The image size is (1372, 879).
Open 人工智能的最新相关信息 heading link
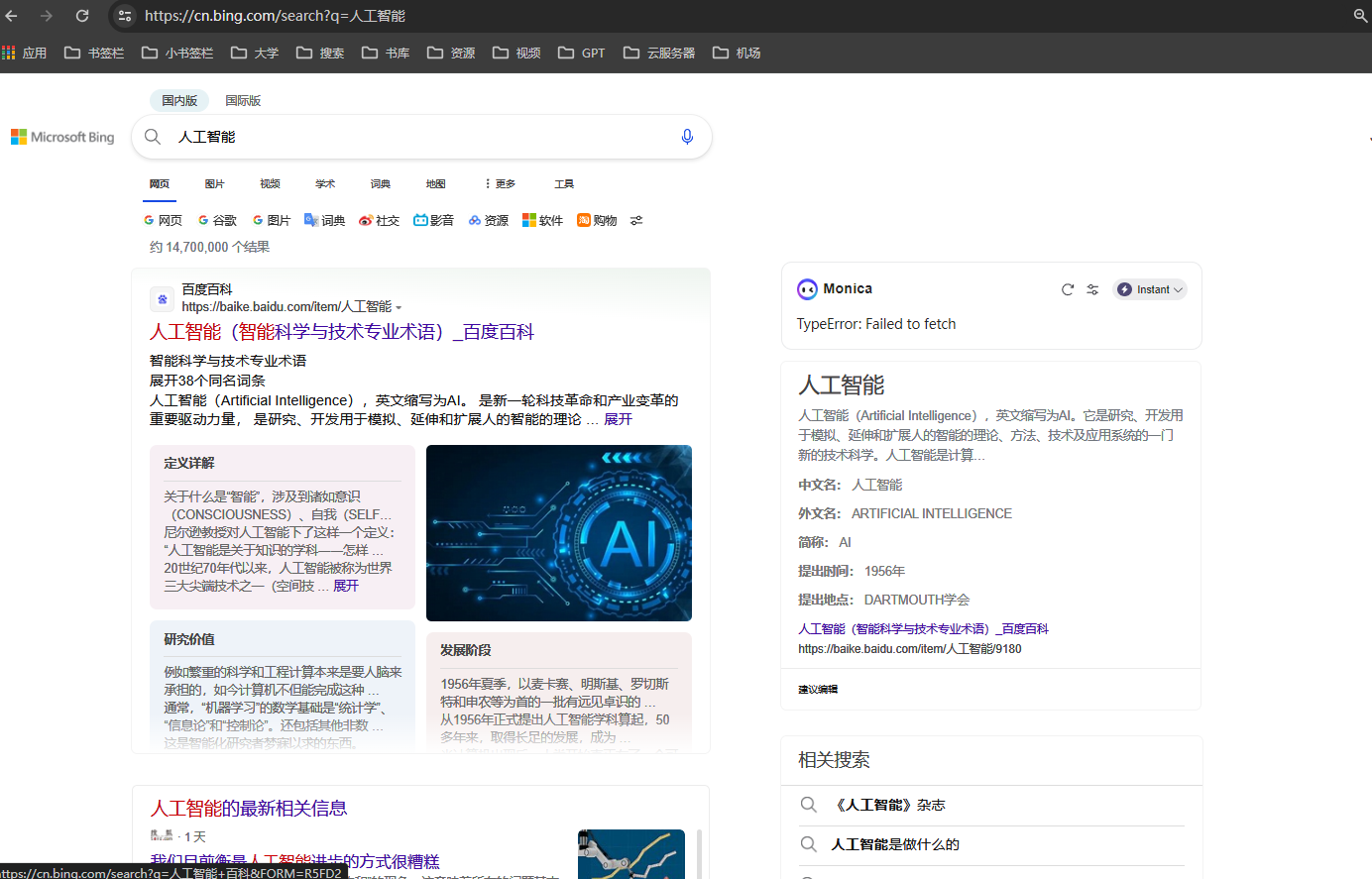[x=249, y=808]
